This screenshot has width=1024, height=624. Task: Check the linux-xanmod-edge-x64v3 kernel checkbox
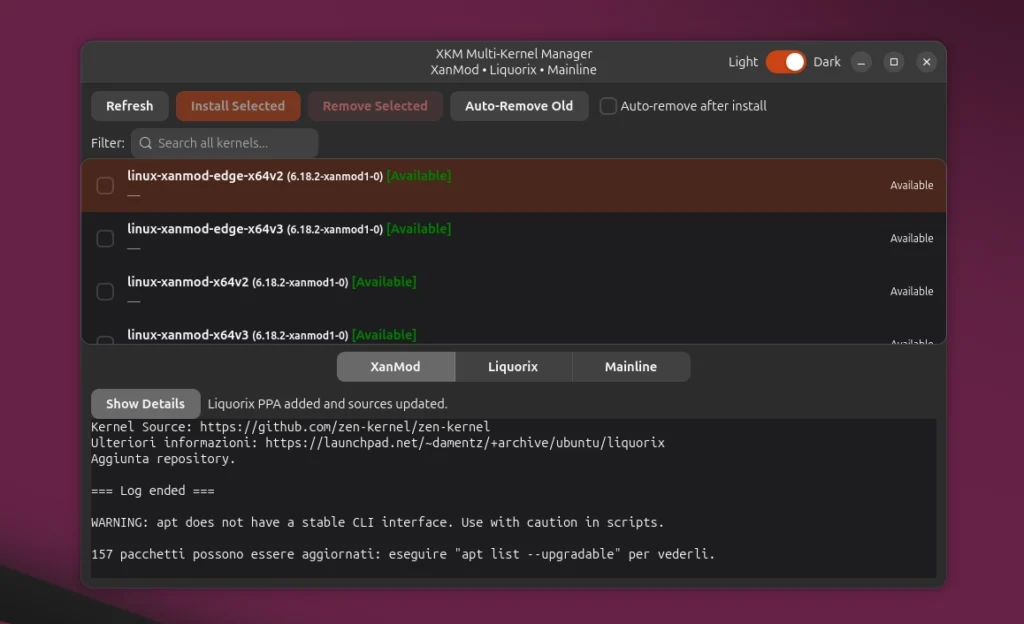[104, 238]
